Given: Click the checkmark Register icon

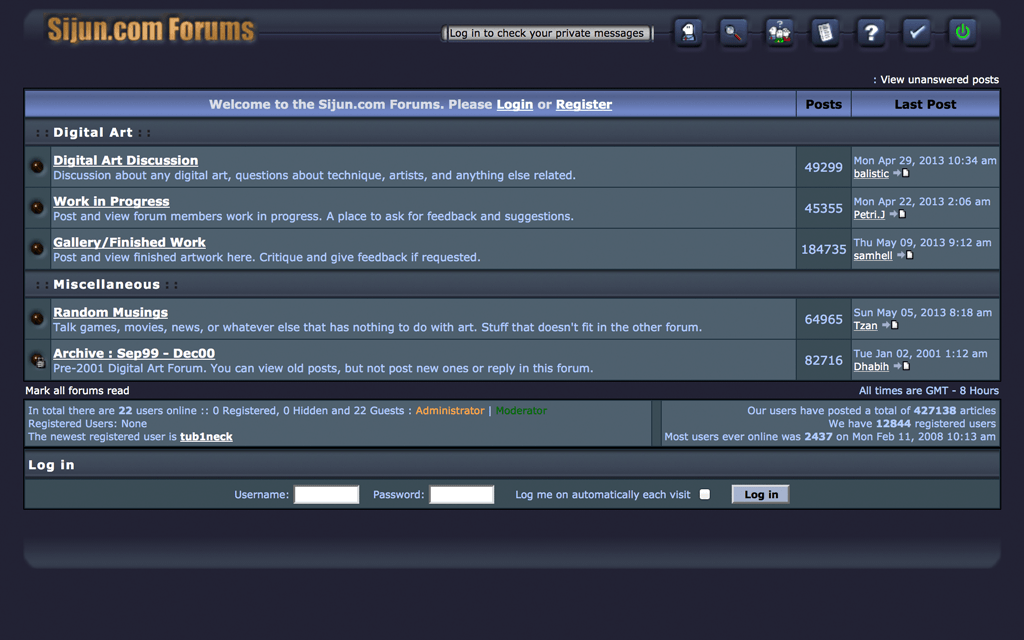Looking at the screenshot, I should 917,33.
